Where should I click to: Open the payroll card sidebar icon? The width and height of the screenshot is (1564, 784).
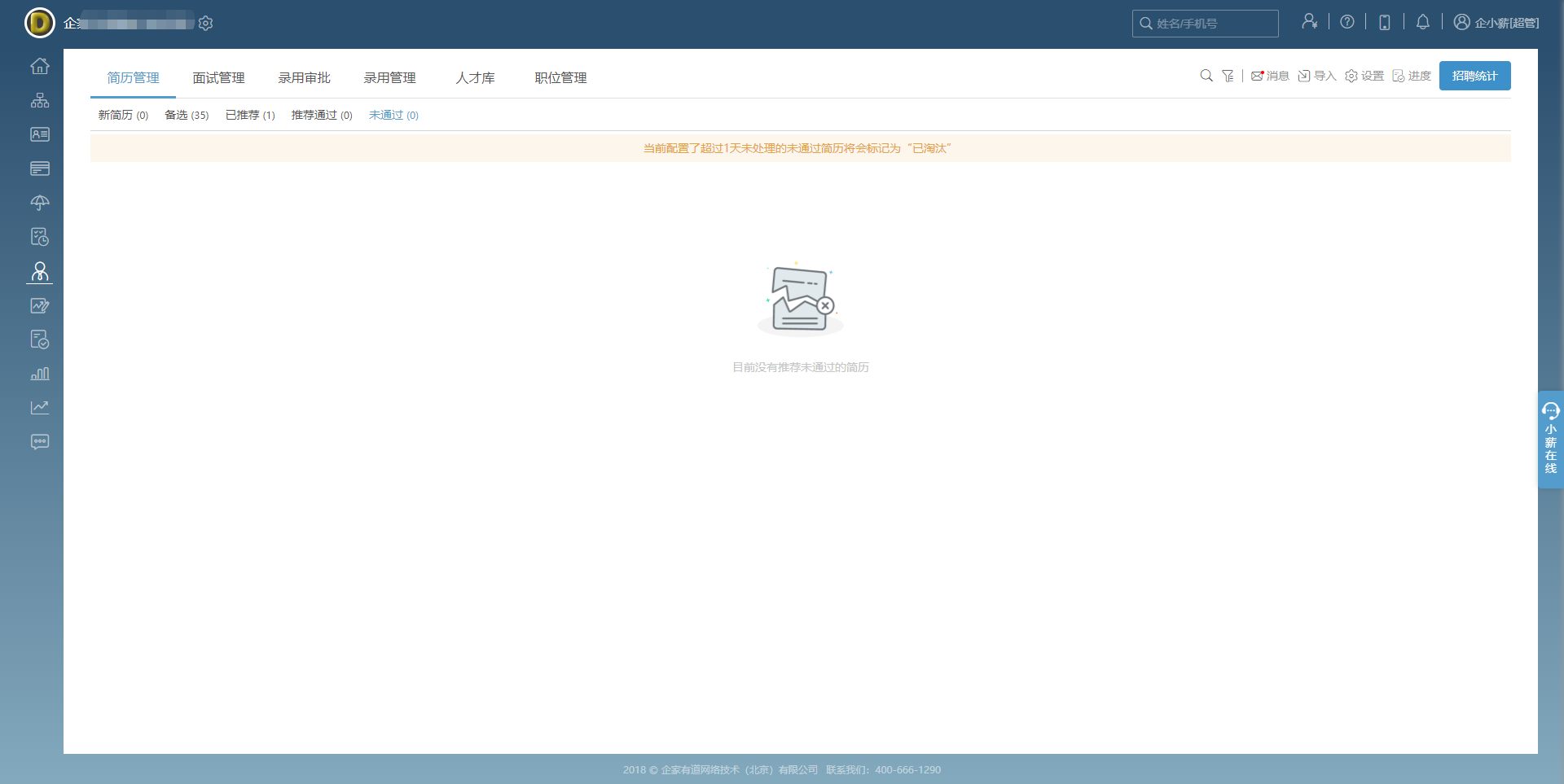tap(40, 169)
